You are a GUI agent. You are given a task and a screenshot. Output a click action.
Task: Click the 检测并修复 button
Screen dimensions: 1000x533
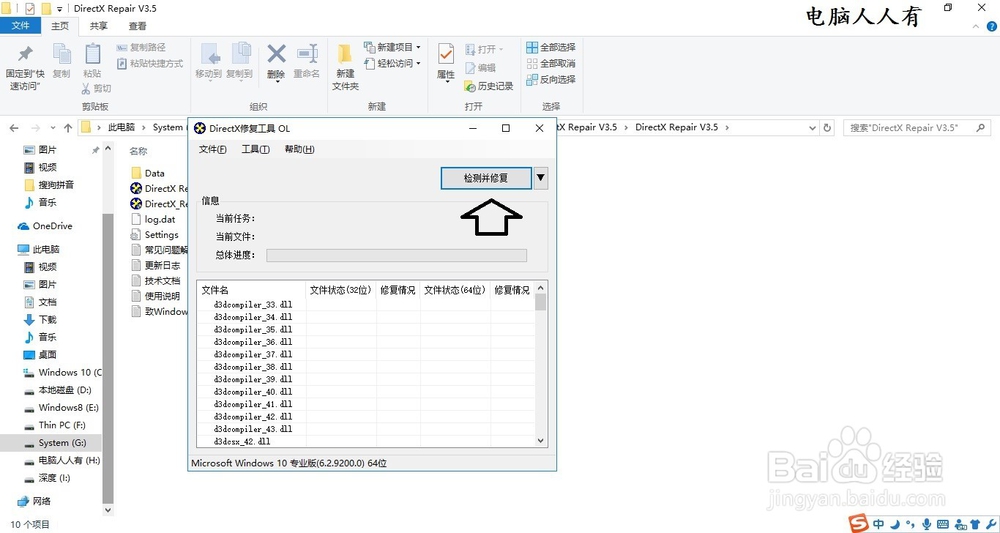coord(486,178)
